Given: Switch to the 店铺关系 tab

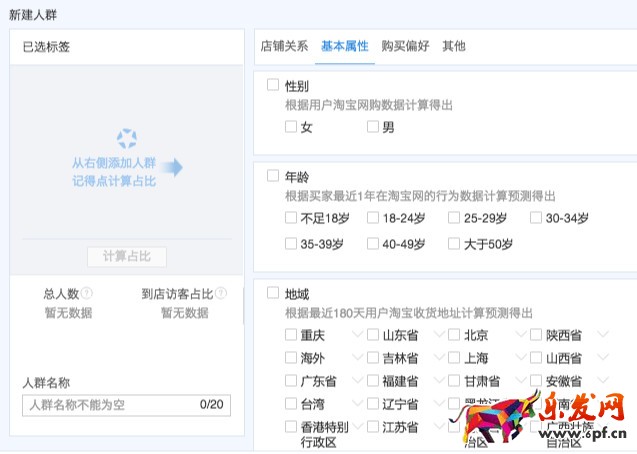Looking at the screenshot, I should [x=284, y=46].
